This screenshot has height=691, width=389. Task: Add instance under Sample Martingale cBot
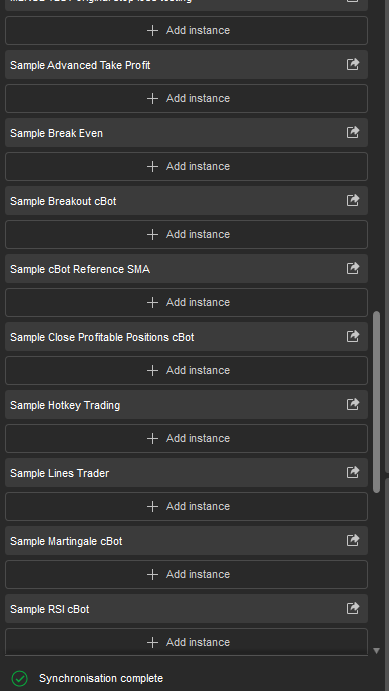[x=186, y=574]
